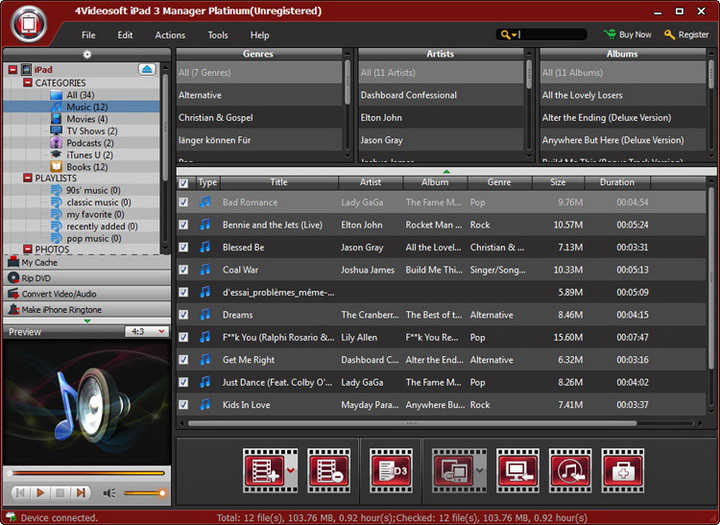This screenshot has height=525, width=720.
Task: Open Make iPhone Ringtone section
Action: pos(87,310)
